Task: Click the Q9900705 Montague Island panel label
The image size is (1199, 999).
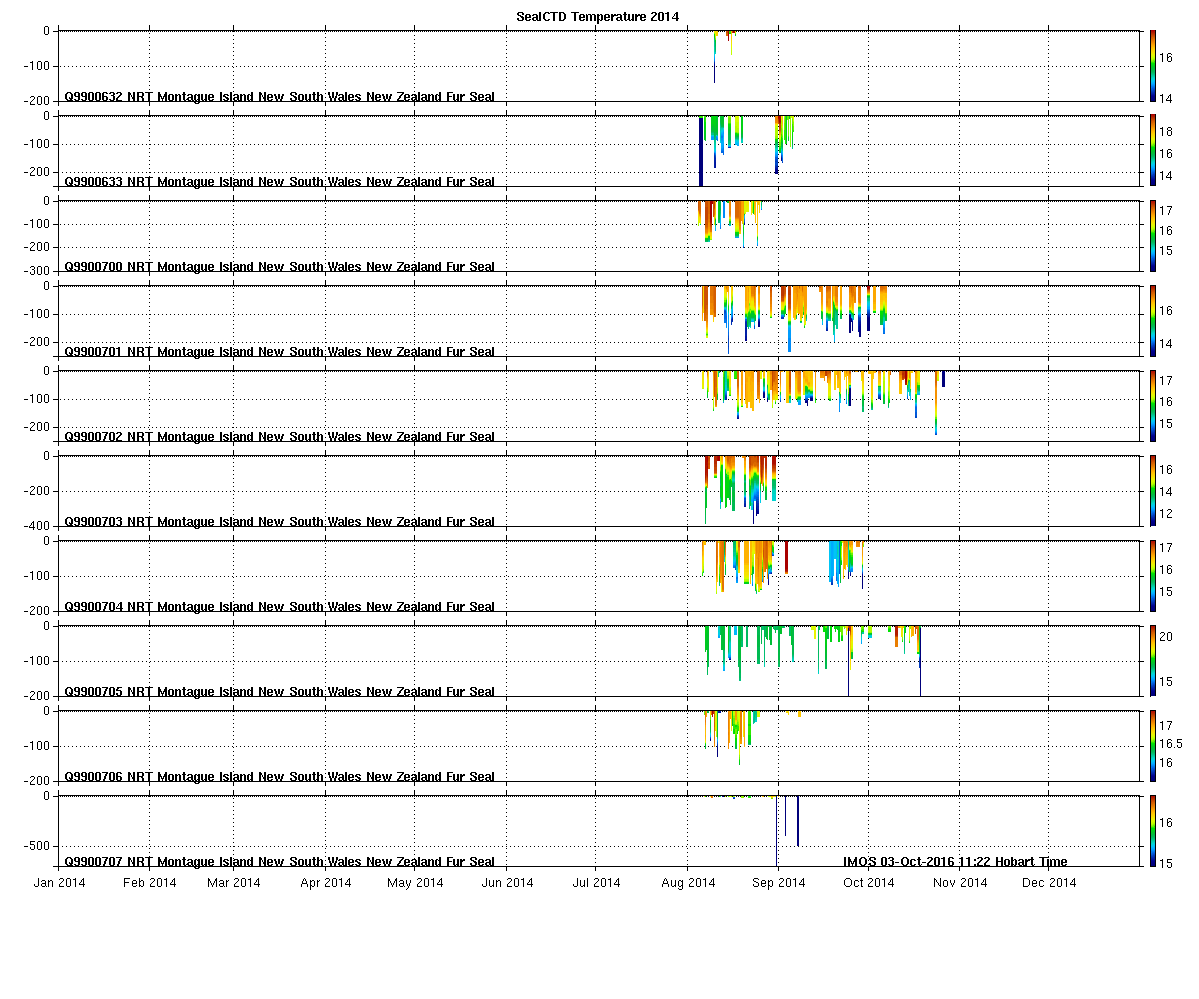Action: pyautogui.click(x=279, y=691)
